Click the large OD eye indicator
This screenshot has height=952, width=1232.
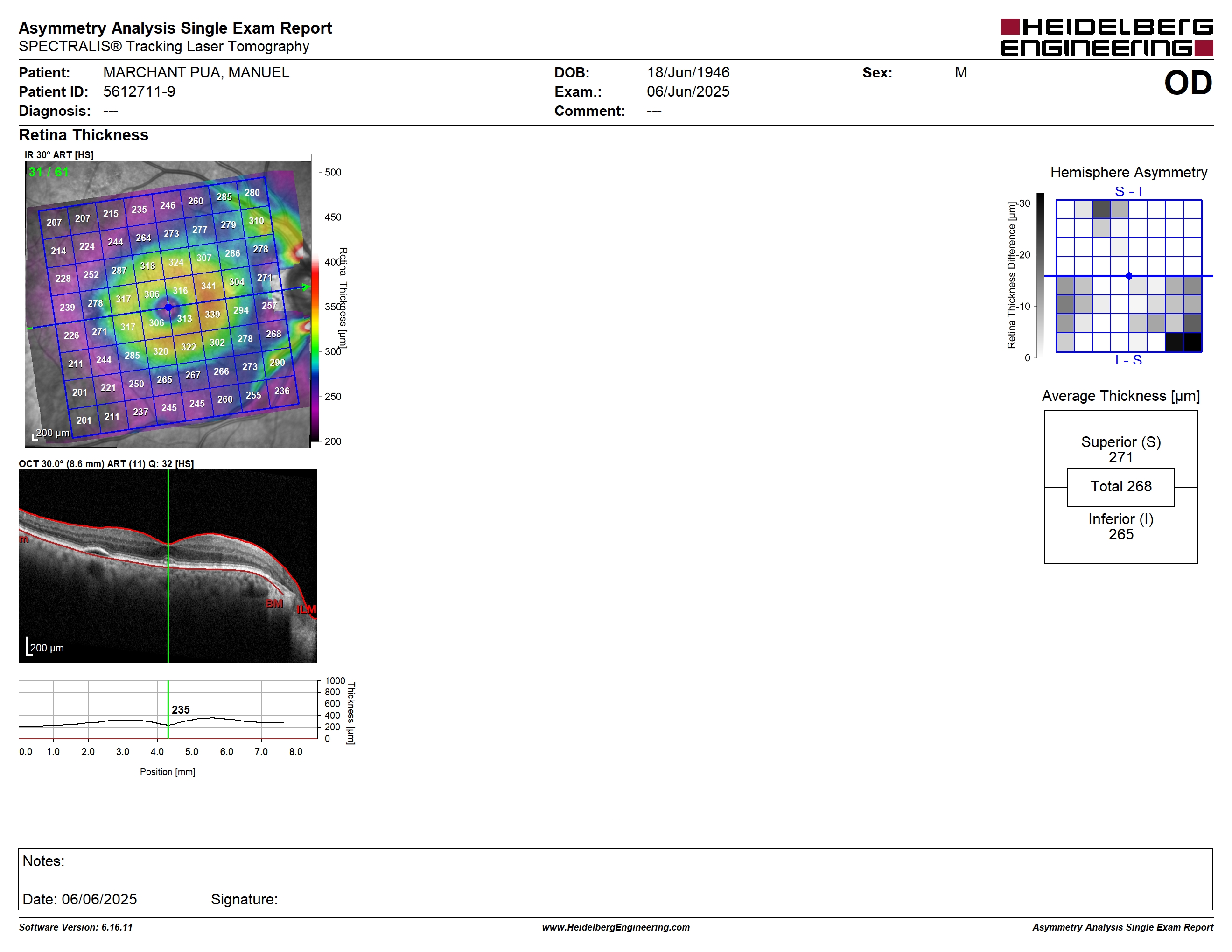click(x=1188, y=84)
